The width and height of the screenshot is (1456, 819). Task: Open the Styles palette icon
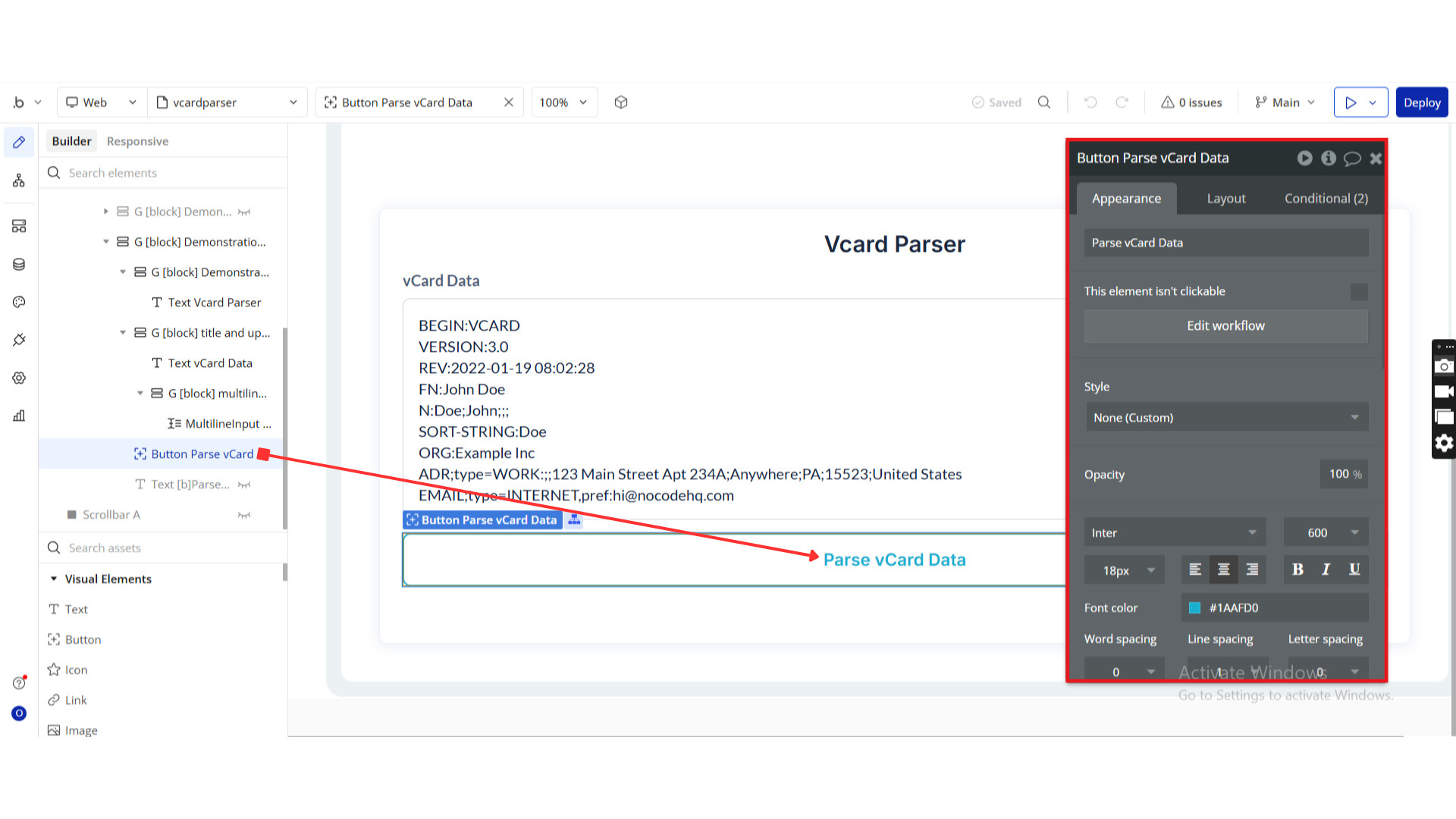click(x=19, y=302)
